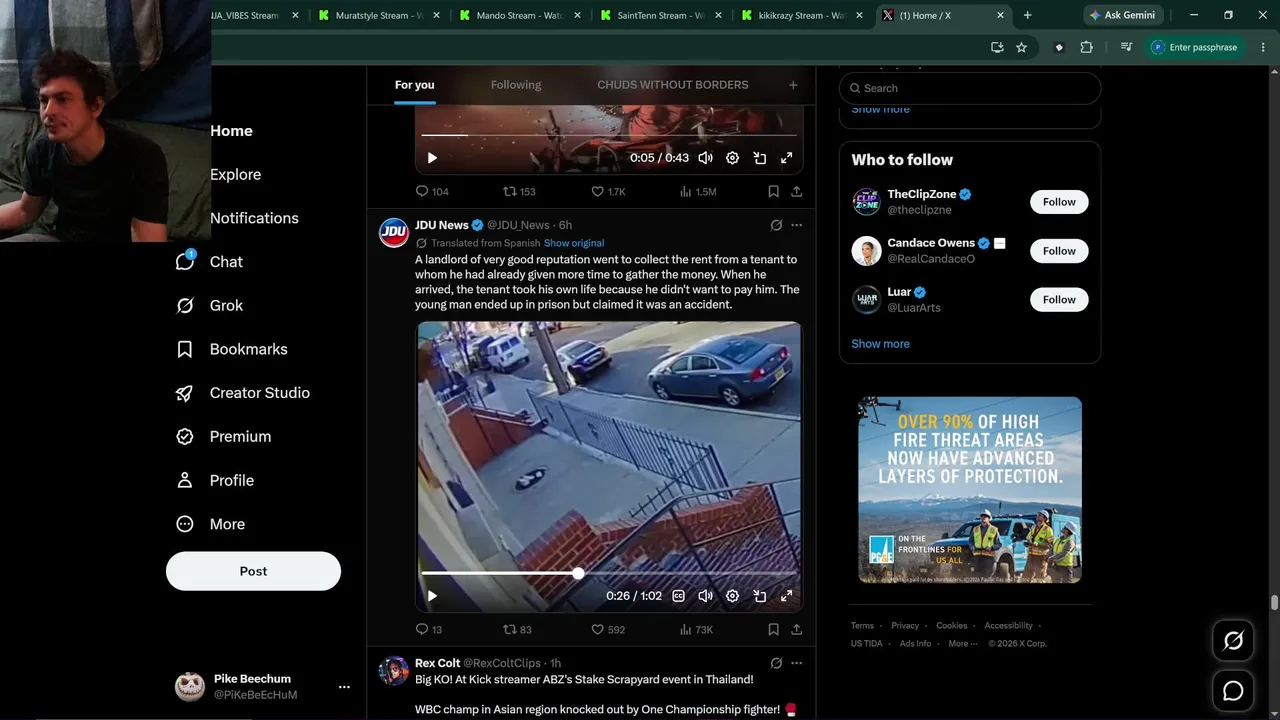View analytics showing 1.5M views

698,192
